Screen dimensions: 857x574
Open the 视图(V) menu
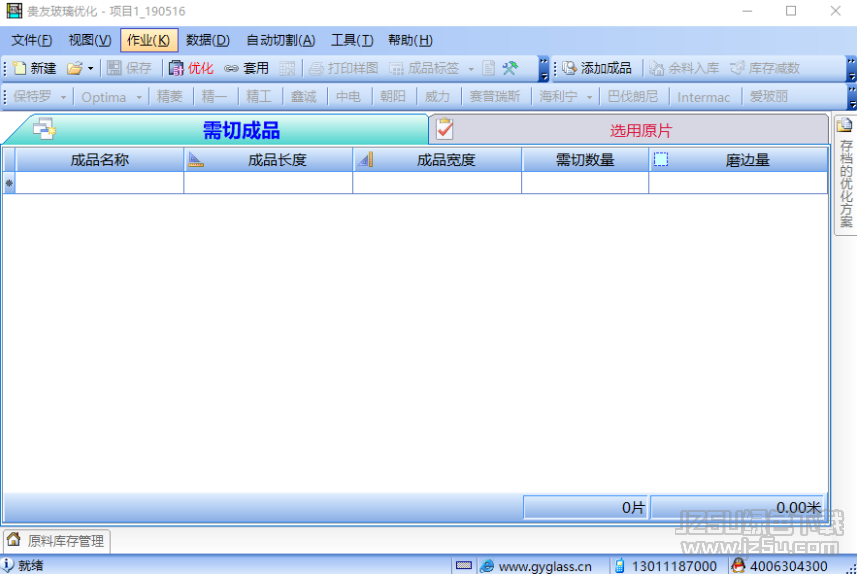(90, 40)
